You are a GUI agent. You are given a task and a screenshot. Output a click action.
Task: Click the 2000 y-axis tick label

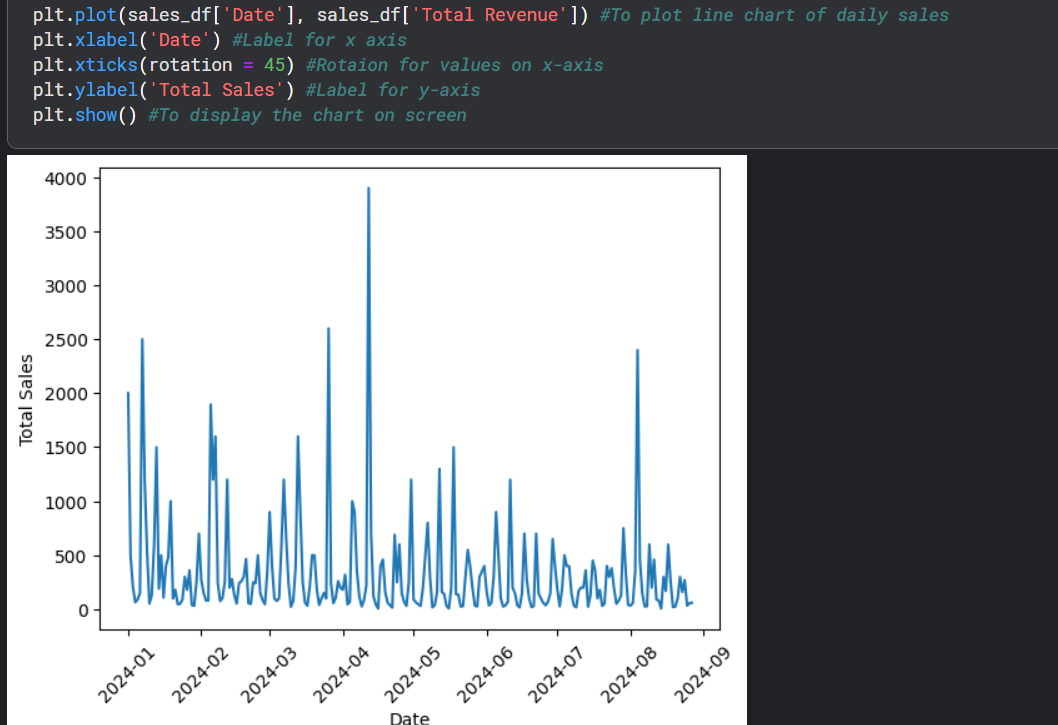[65, 394]
